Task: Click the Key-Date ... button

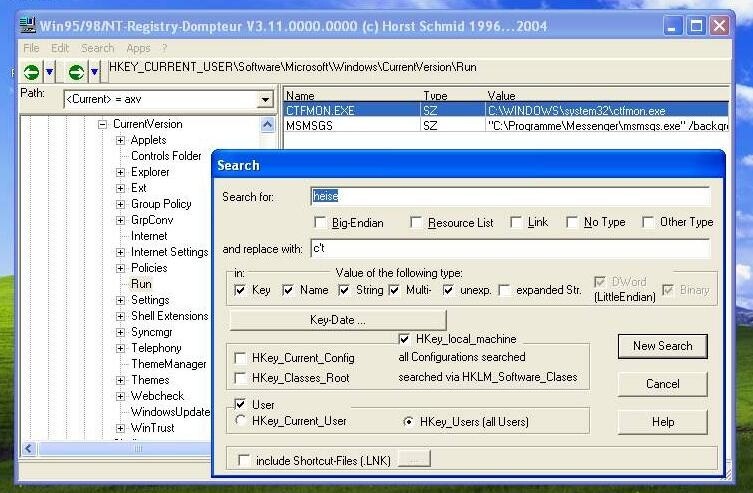Action: click(x=338, y=320)
